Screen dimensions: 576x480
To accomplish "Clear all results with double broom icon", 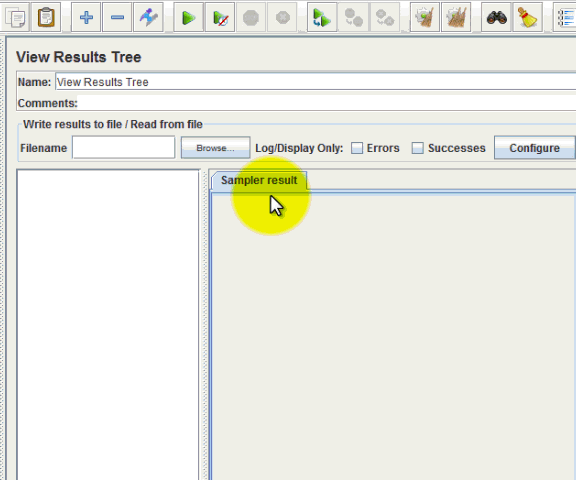I will pyautogui.click(x=456, y=17).
